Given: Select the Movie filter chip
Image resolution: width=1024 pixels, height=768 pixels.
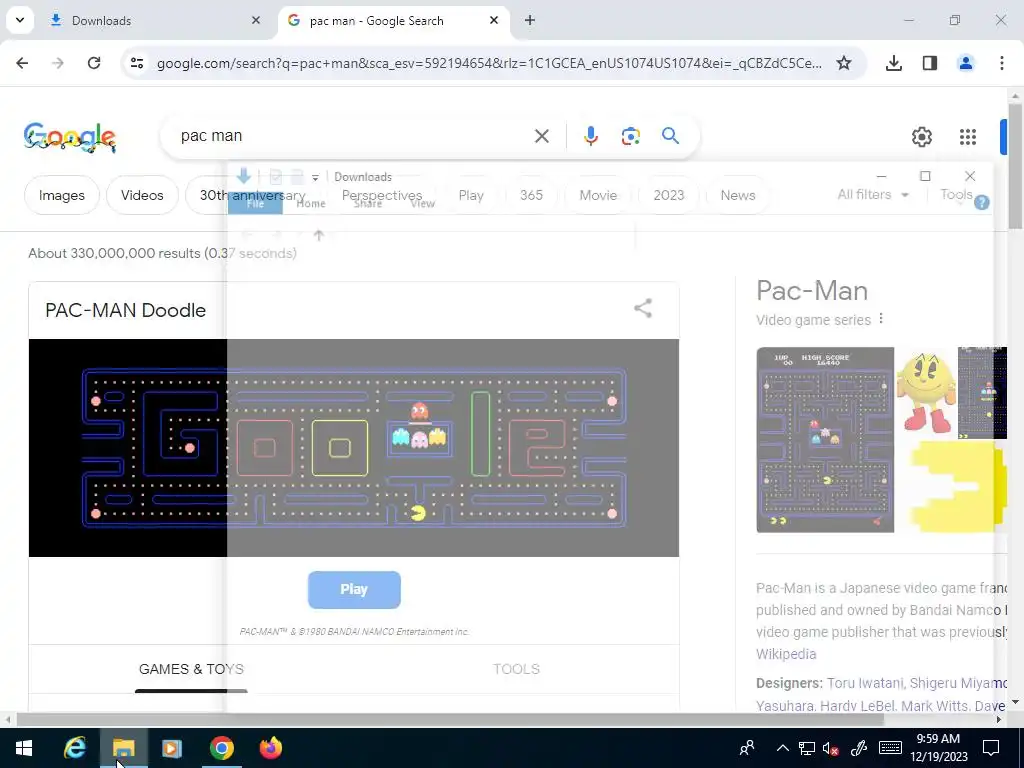Looking at the screenshot, I should click(598, 195).
